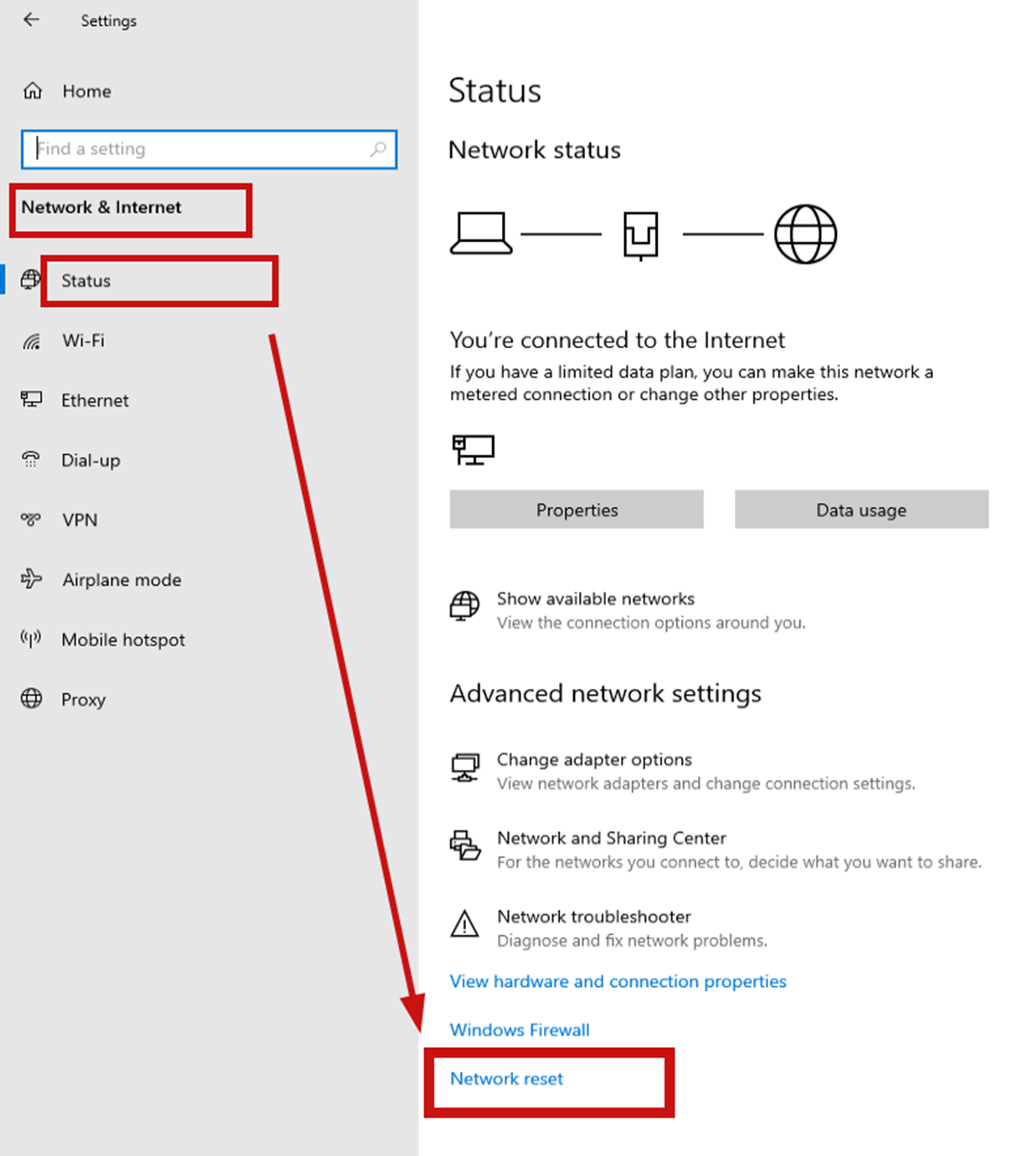The height and width of the screenshot is (1156, 1036).
Task: Click the Wi-Fi signal icon
Action: [31, 341]
